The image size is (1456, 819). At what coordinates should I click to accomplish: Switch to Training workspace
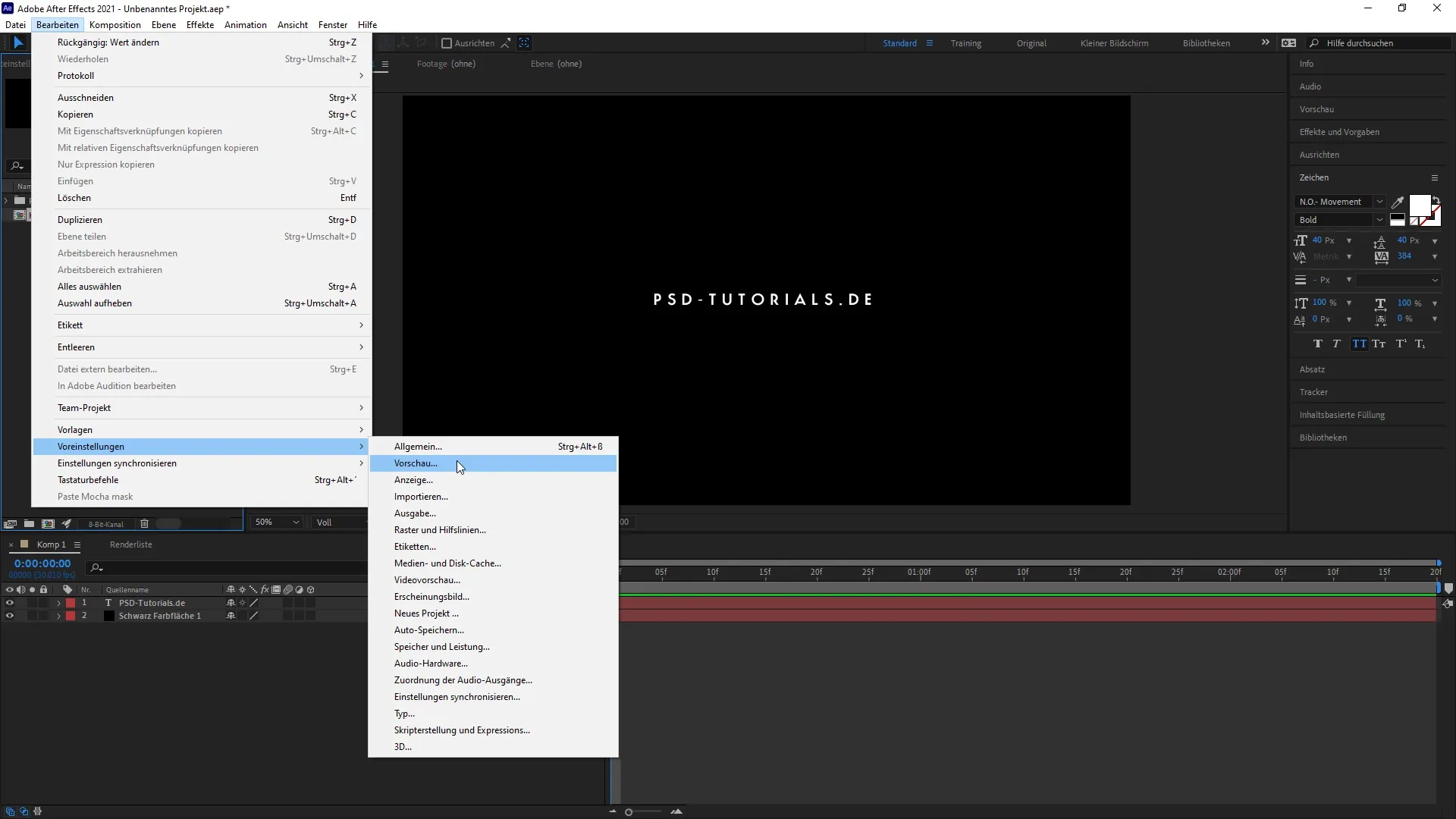966,43
